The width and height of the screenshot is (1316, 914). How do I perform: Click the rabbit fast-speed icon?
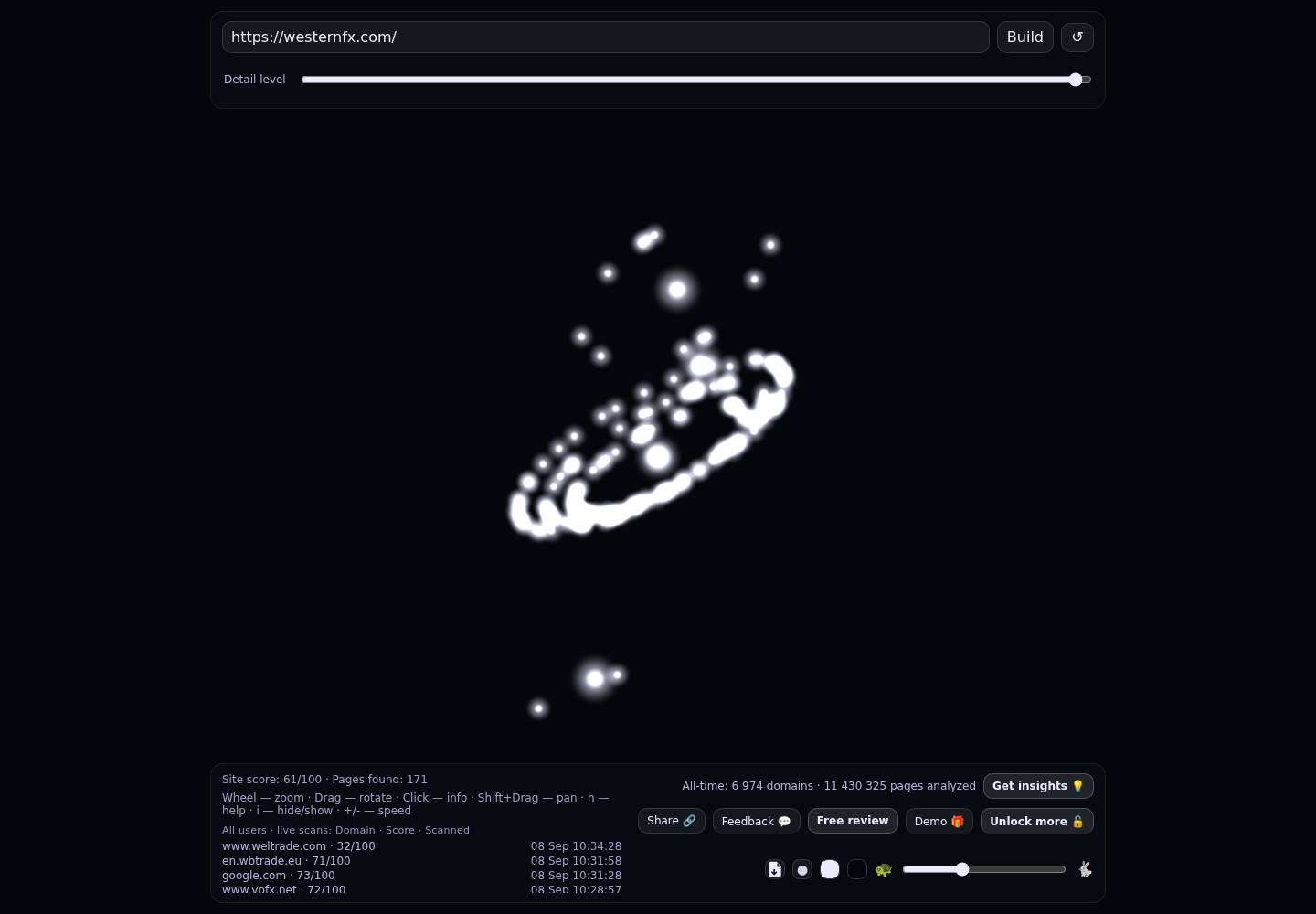tap(1085, 869)
